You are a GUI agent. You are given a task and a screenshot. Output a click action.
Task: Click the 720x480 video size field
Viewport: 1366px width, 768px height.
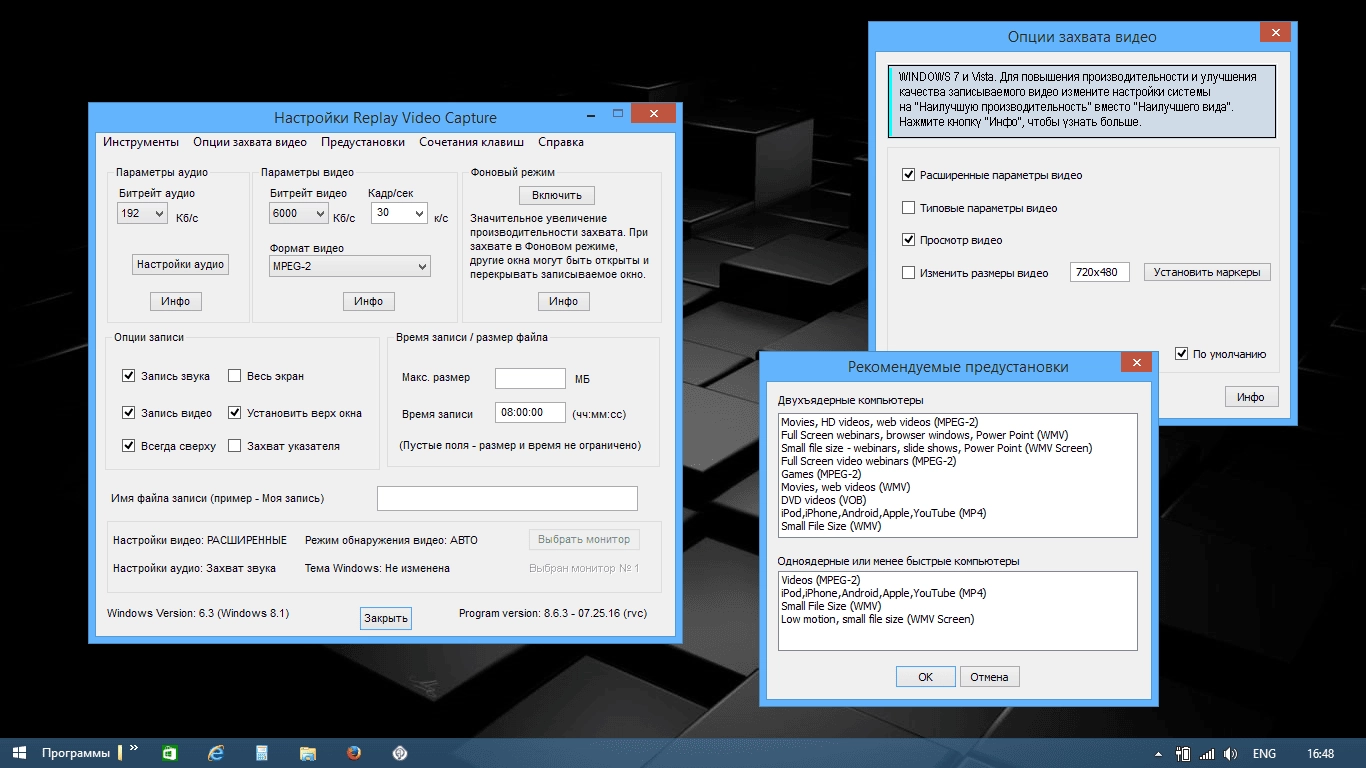coord(1099,272)
